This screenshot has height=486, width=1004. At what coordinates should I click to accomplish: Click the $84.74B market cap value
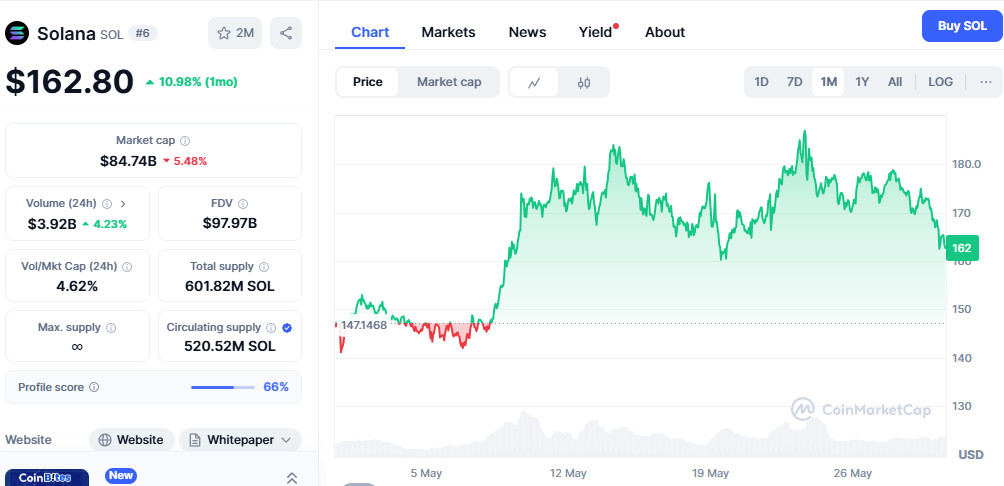[128, 161]
